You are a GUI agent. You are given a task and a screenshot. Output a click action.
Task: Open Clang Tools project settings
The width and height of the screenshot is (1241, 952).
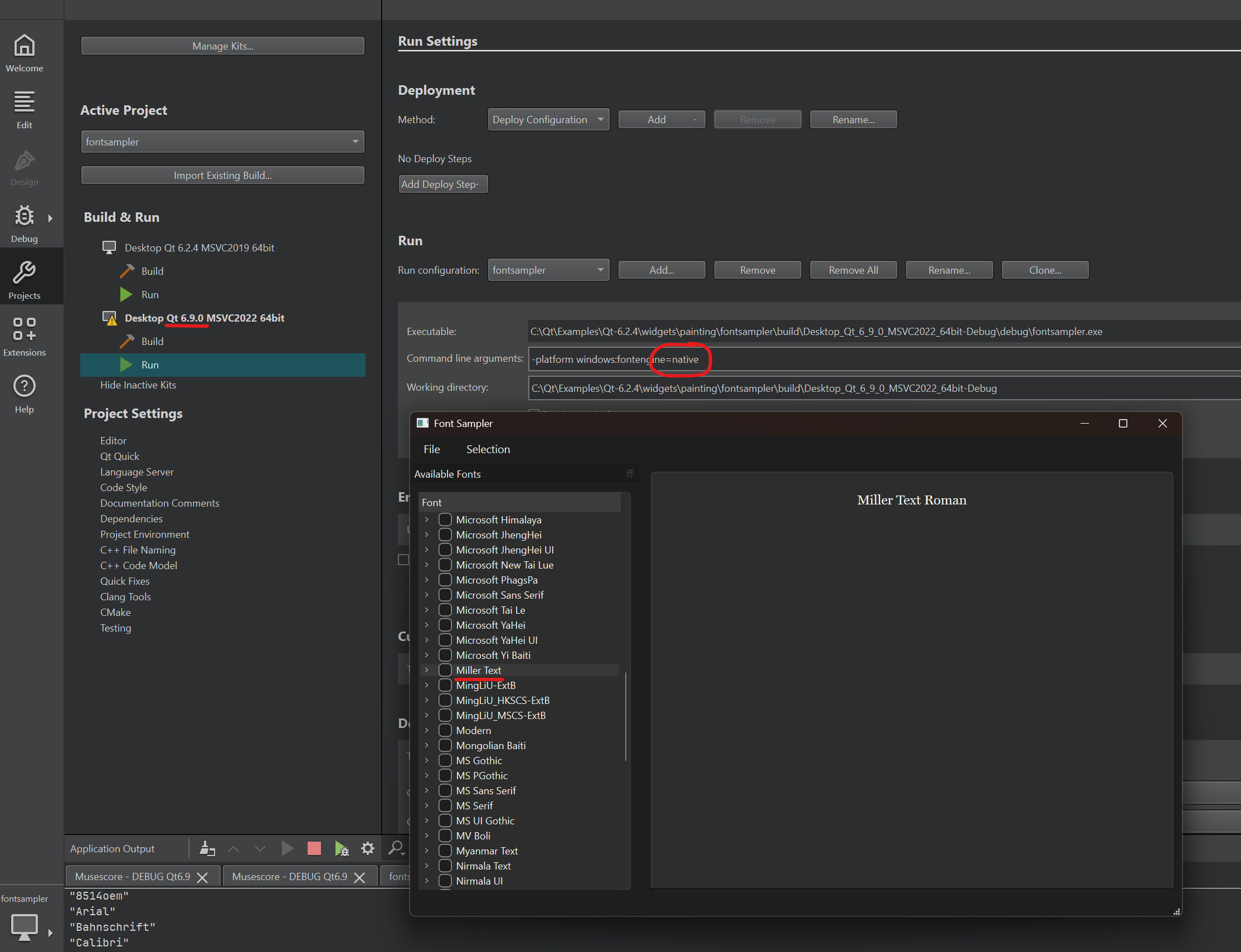click(126, 597)
